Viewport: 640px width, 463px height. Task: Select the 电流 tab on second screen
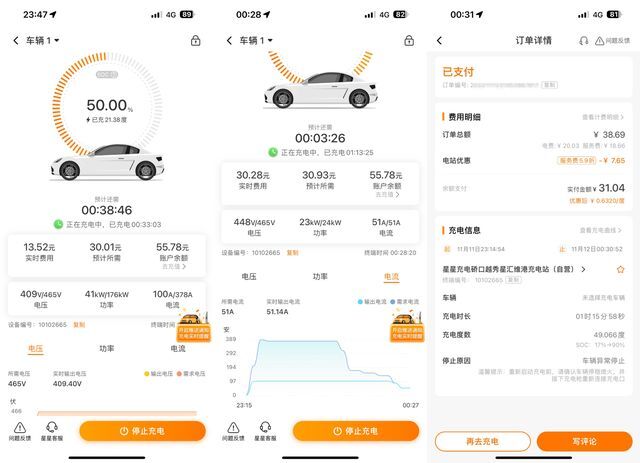[x=391, y=276]
